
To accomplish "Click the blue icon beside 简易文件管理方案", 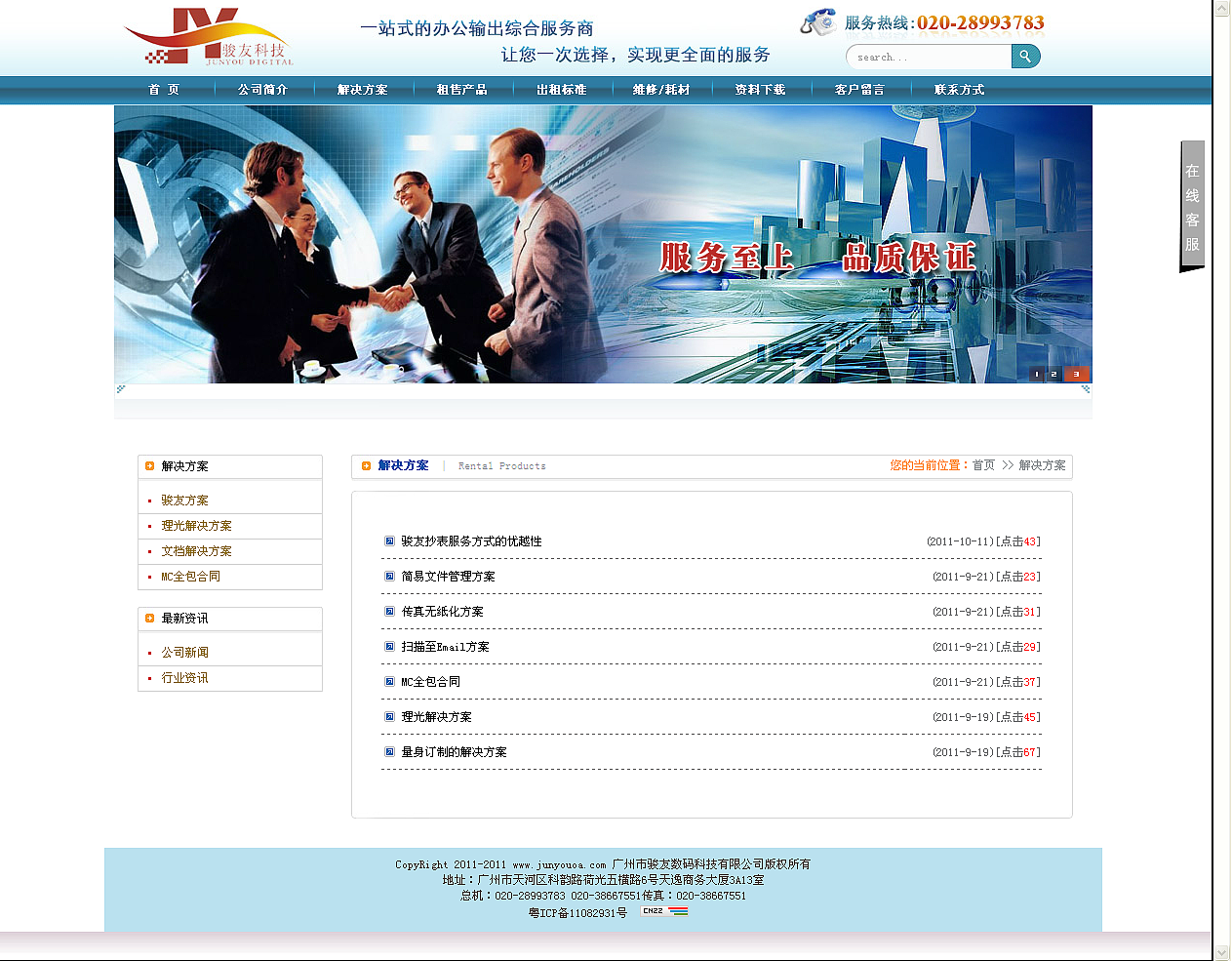I will coord(389,576).
